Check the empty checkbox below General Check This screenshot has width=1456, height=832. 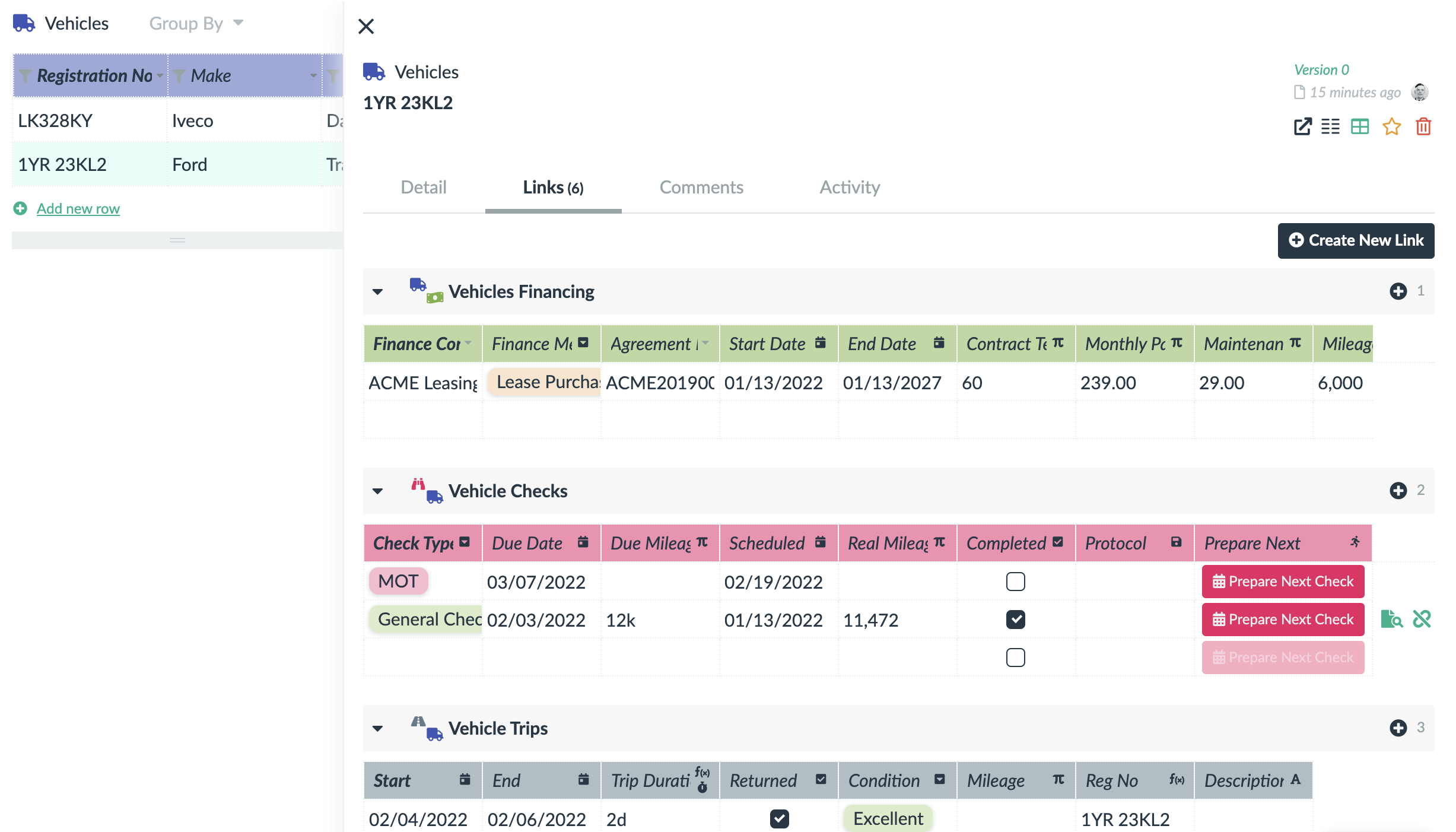click(x=1016, y=657)
